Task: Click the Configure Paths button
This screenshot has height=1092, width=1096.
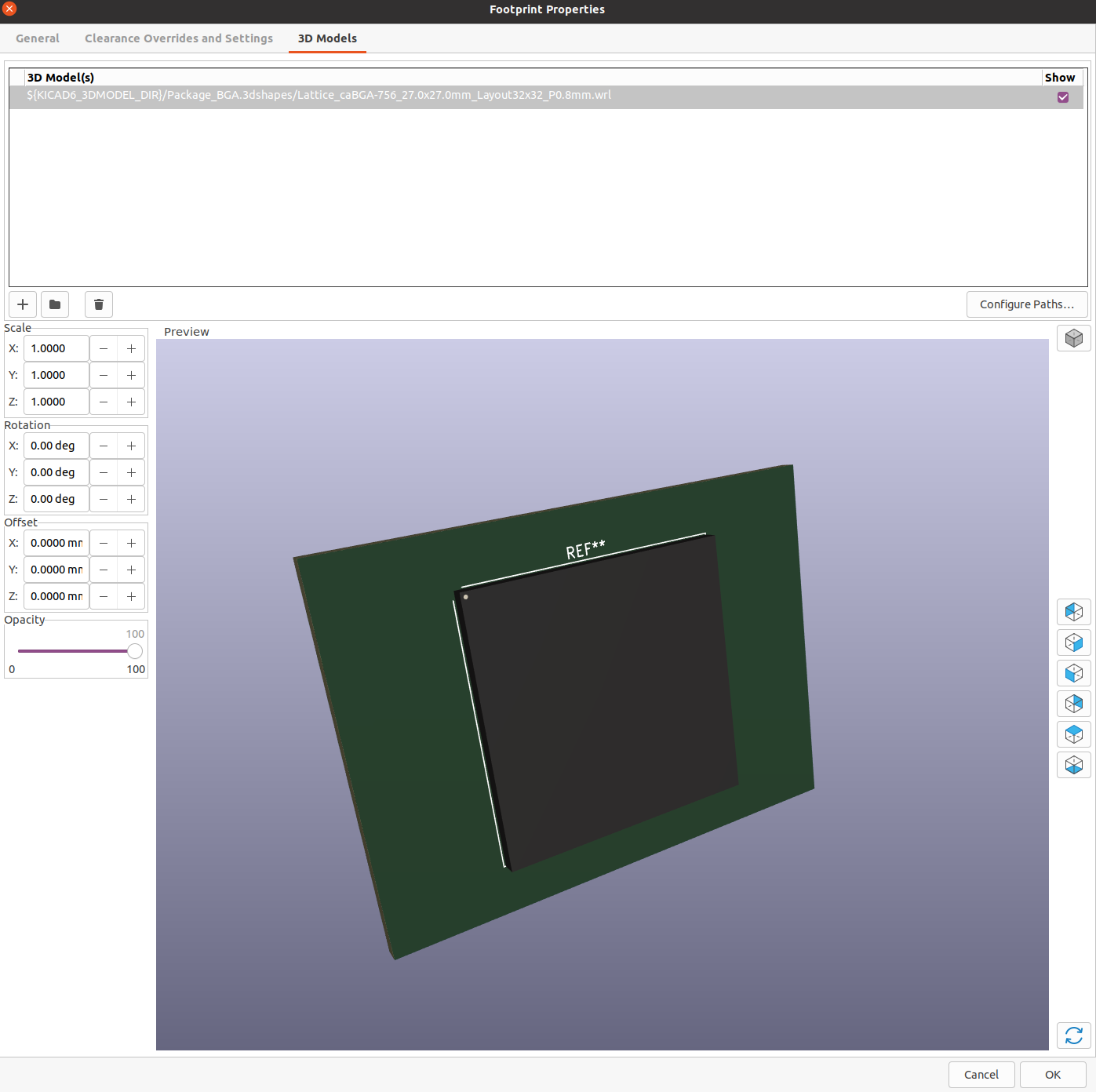Action: [1026, 304]
